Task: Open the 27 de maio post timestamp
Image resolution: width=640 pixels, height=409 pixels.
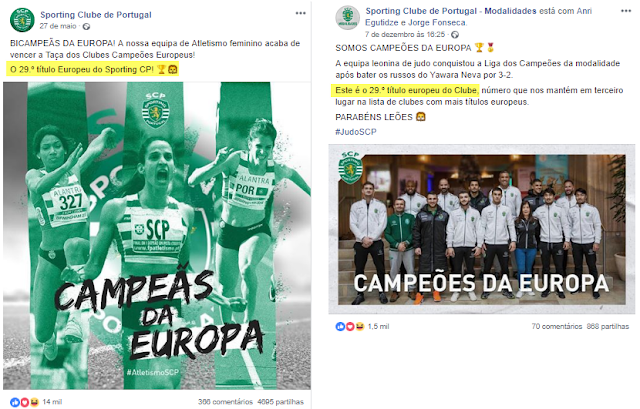Action: [58, 26]
